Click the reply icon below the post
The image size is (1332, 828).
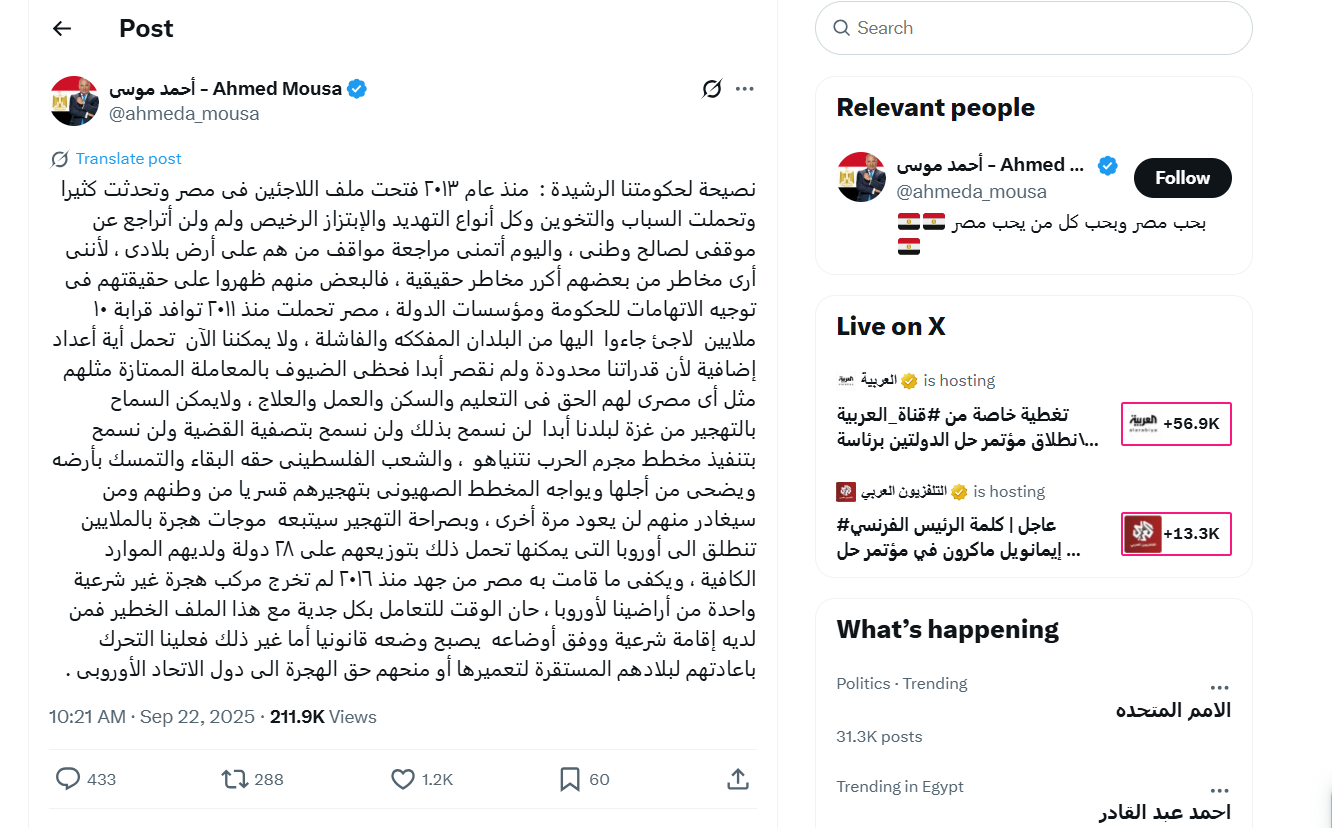(66, 778)
